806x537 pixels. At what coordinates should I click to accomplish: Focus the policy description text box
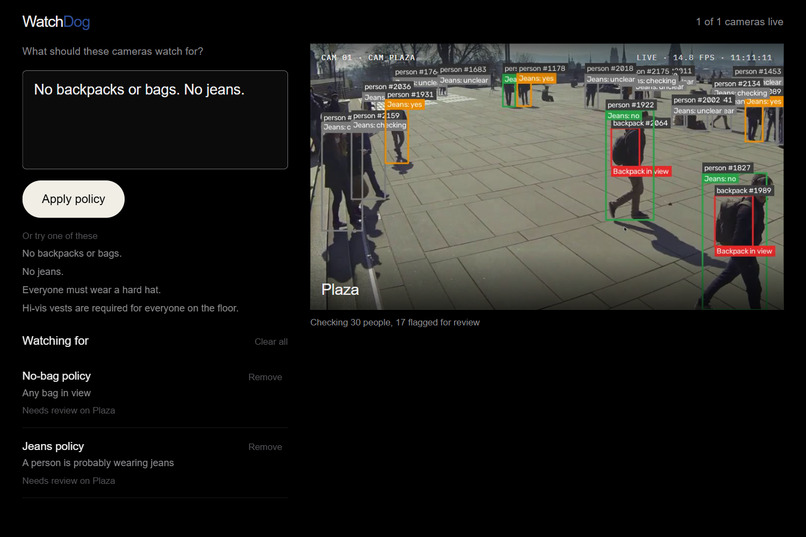point(155,120)
